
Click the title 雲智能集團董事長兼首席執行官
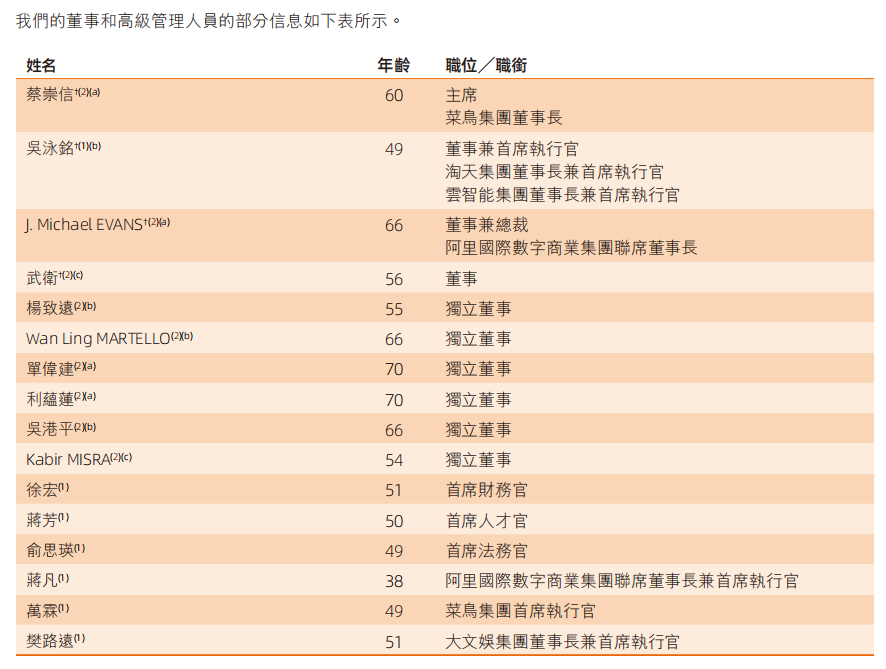coord(562,195)
